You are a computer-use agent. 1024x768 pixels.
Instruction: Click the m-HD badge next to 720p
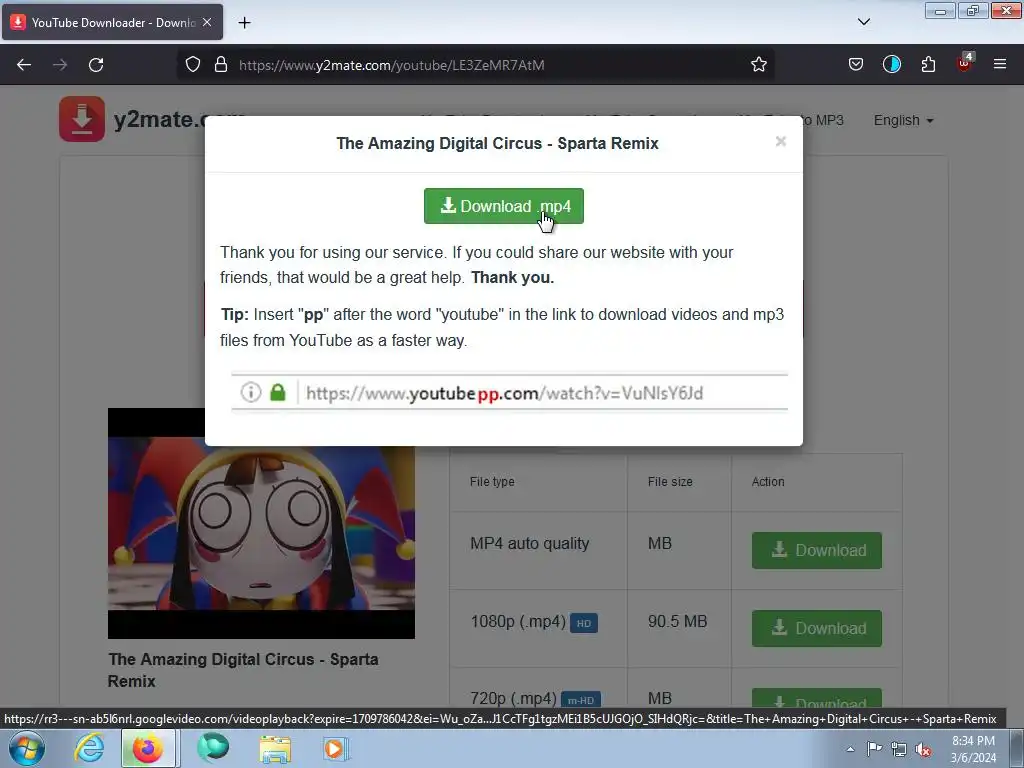[581, 700]
